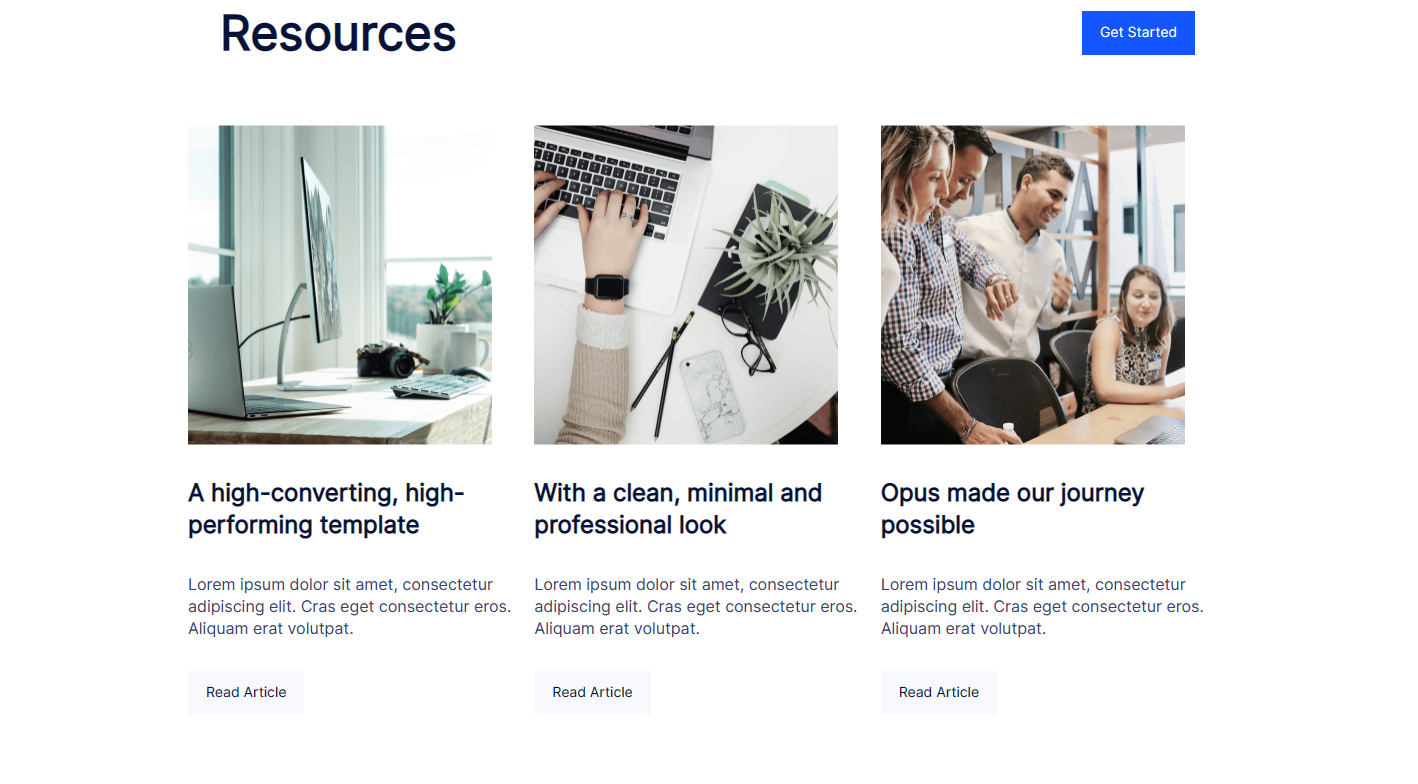Click the seated woman in team photo

(x=1137, y=340)
